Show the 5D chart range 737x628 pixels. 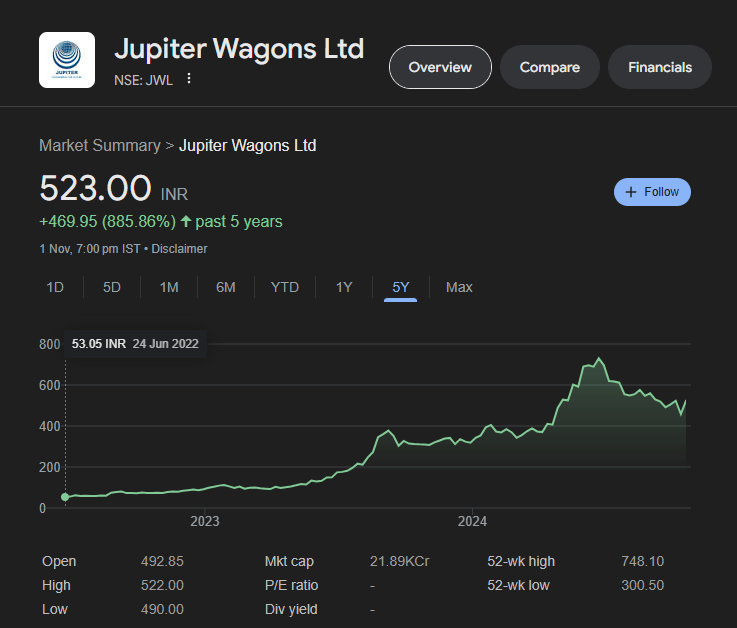click(x=112, y=287)
